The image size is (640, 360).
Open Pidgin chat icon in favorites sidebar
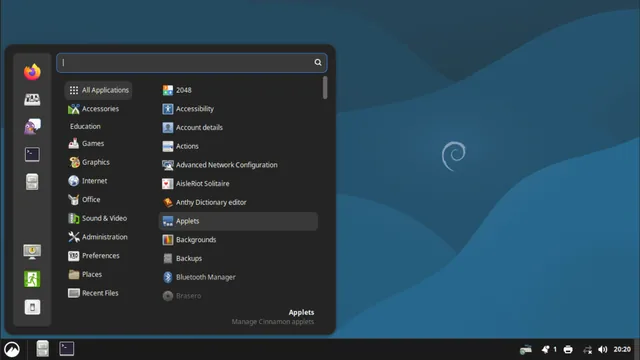[x=32, y=127]
